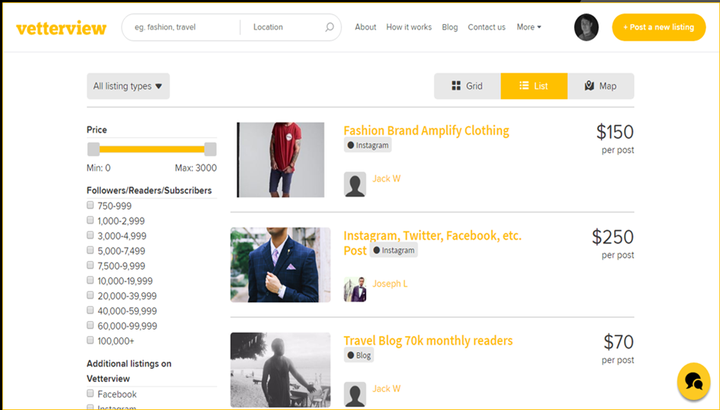Switch to List view
This screenshot has height=410, width=720.
(534, 86)
